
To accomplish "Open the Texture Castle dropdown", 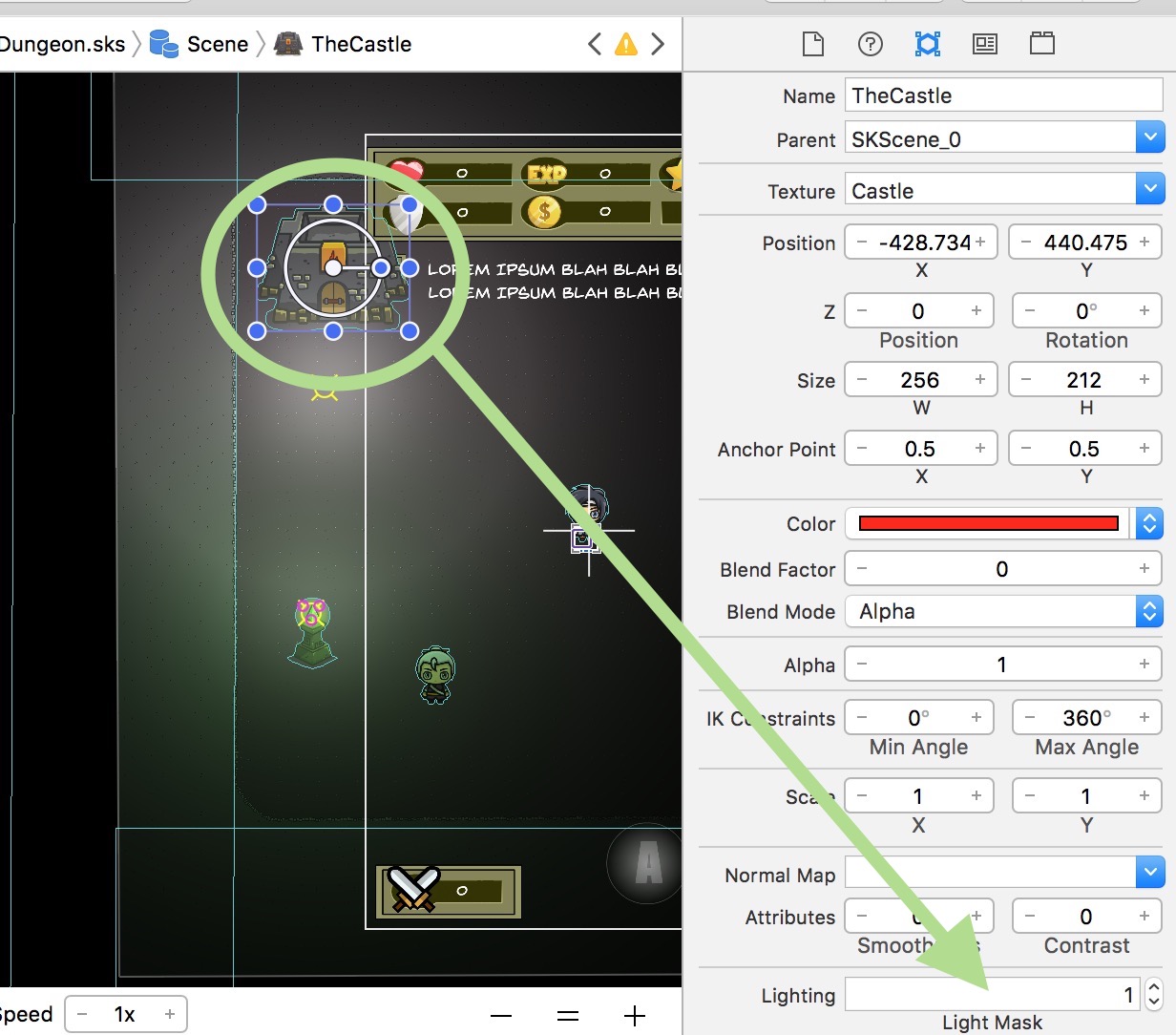I will coord(1150,189).
